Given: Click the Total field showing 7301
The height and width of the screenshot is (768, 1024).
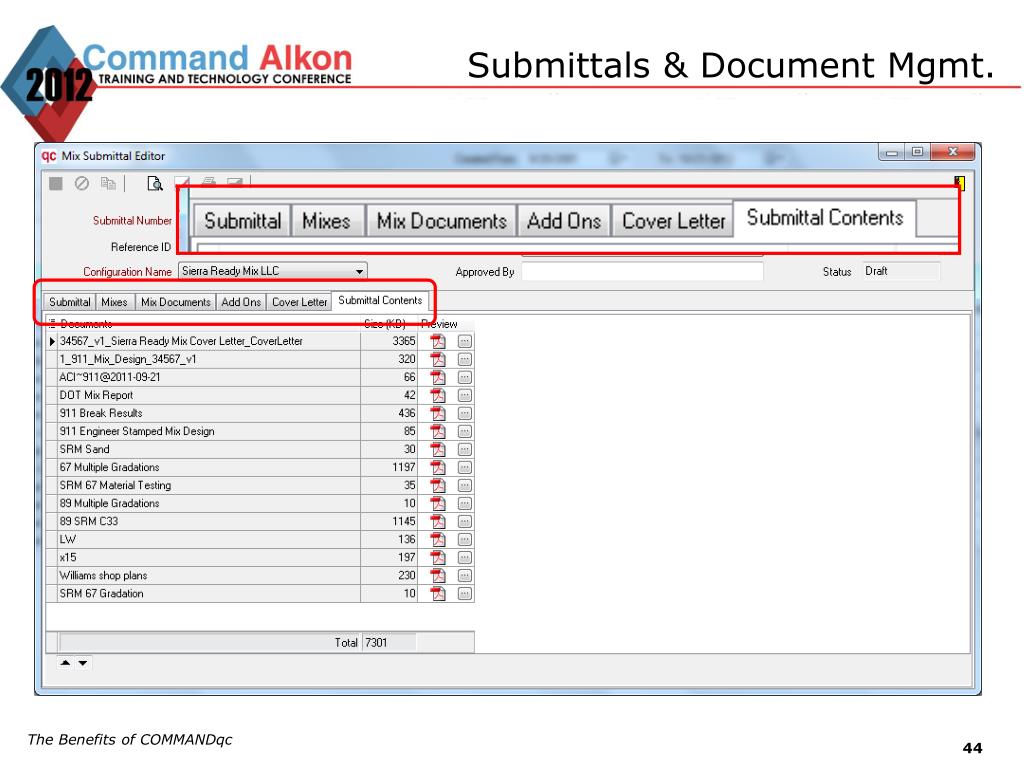Looking at the screenshot, I should coord(389,643).
